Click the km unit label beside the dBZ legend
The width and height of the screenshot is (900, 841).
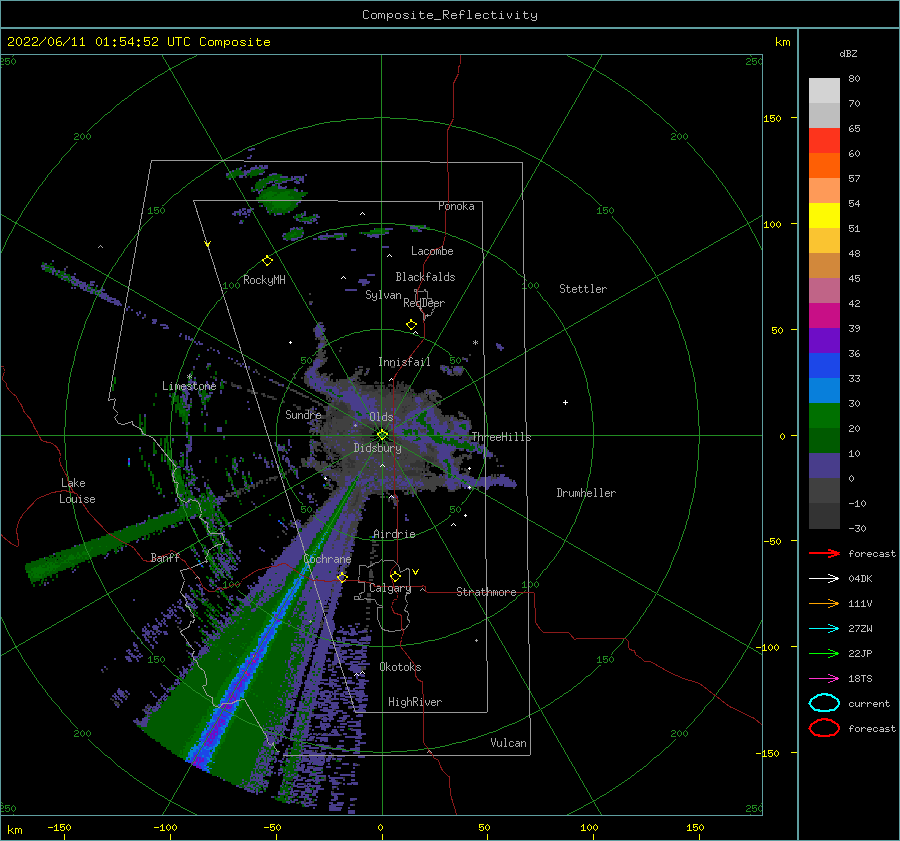(x=782, y=42)
